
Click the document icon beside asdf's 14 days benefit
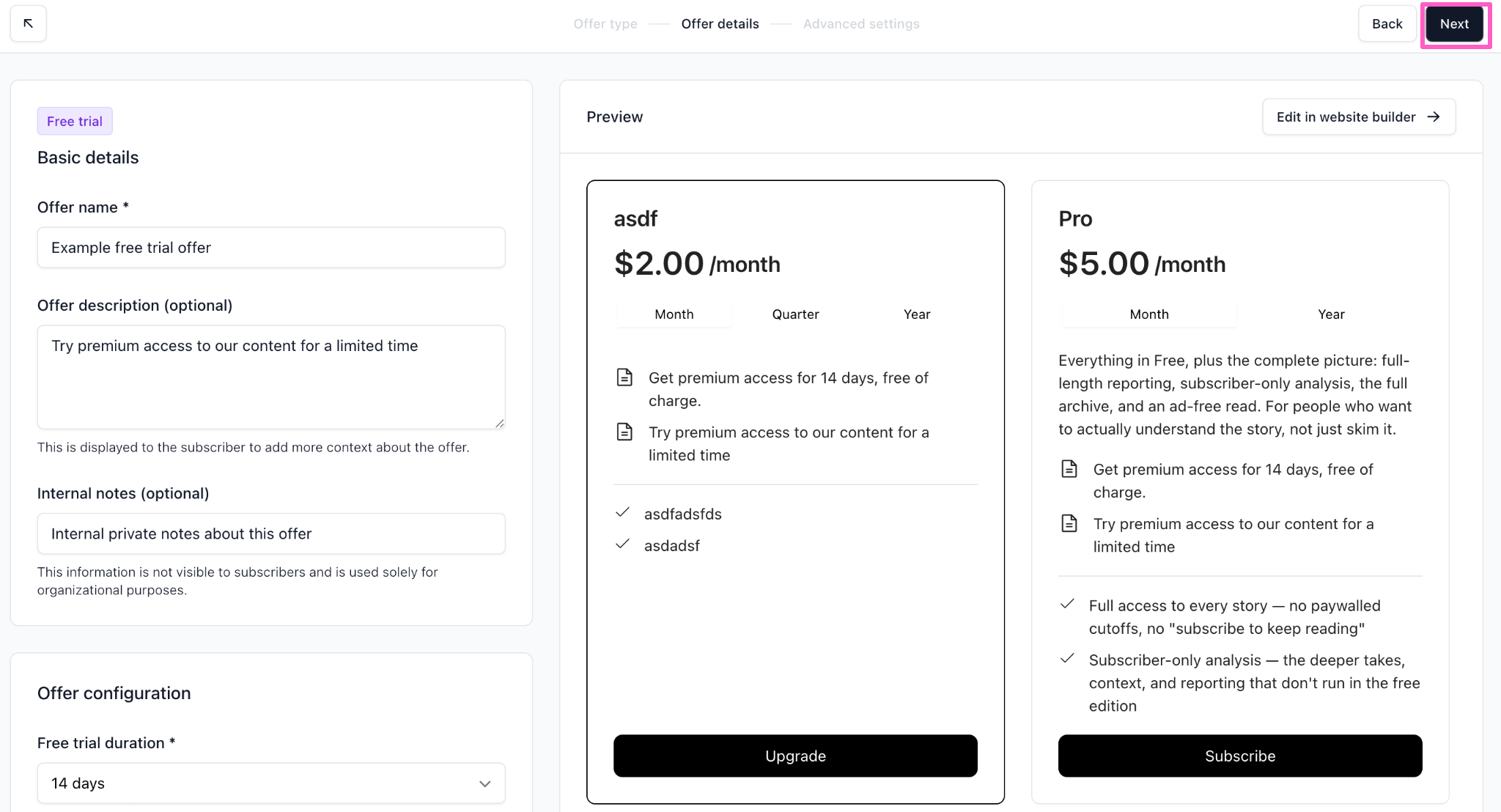pos(624,377)
